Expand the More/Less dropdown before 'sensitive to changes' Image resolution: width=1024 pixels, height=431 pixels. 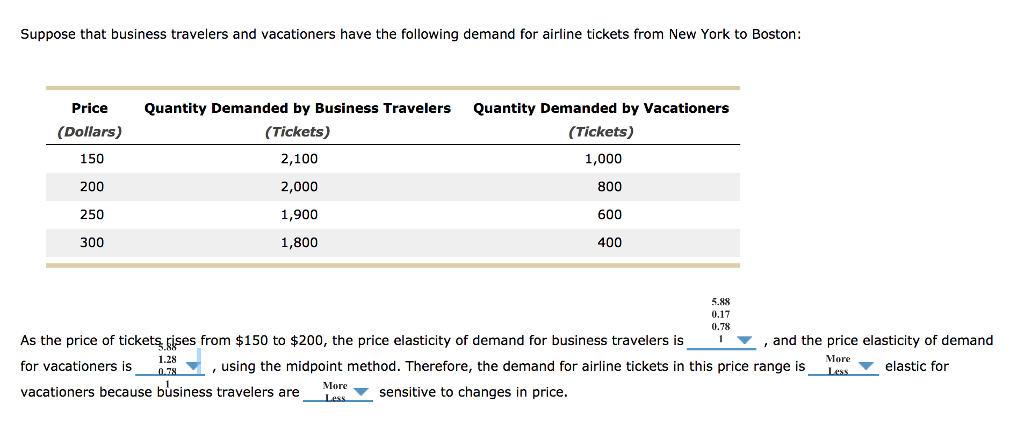(x=361, y=393)
